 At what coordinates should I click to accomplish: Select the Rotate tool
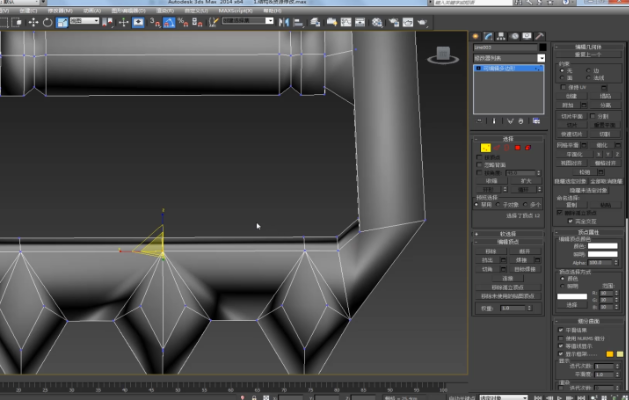click(47, 22)
